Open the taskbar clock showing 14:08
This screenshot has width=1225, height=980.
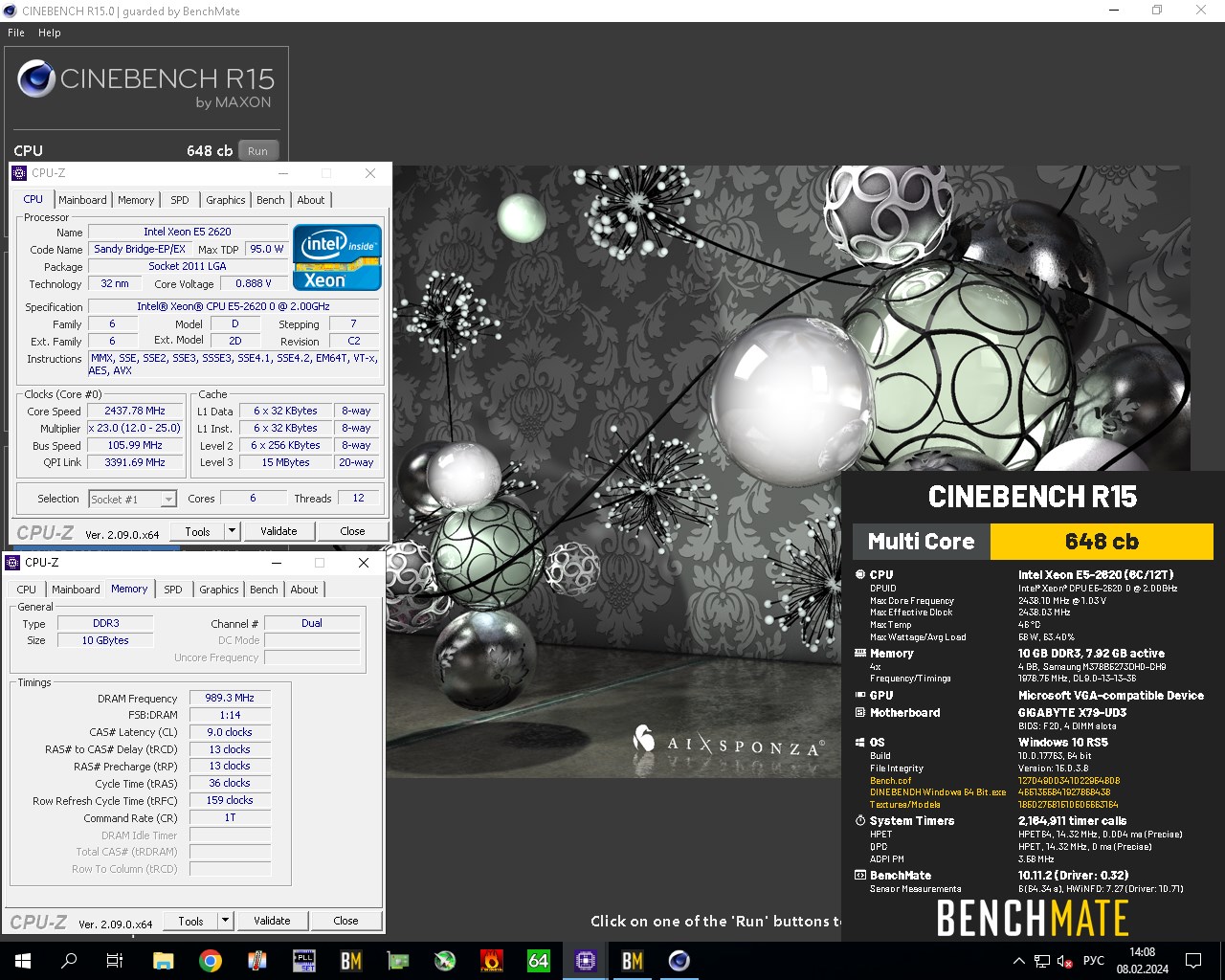(x=1142, y=961)
